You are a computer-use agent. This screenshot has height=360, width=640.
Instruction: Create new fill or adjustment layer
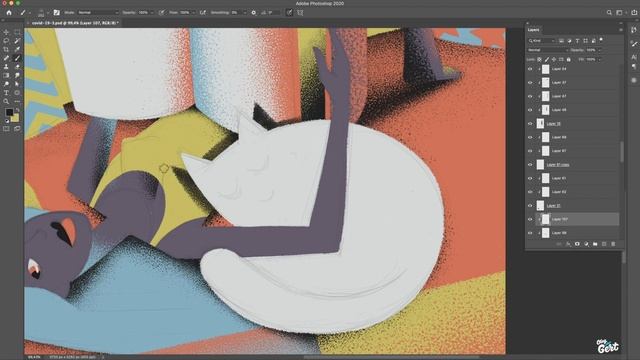tap(586, 244)
